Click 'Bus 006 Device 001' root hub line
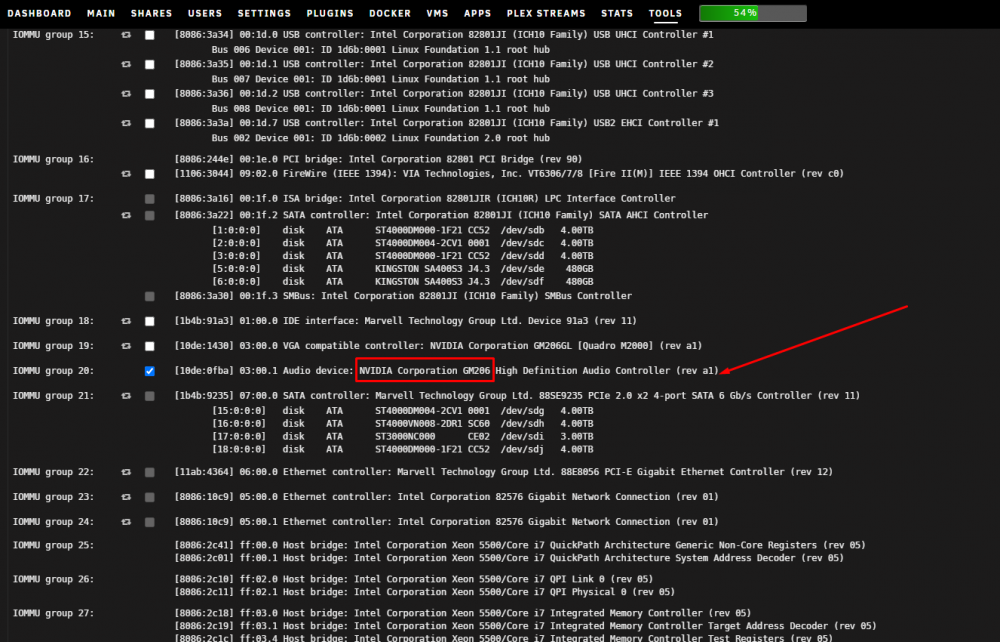 (x=381, y=49)
